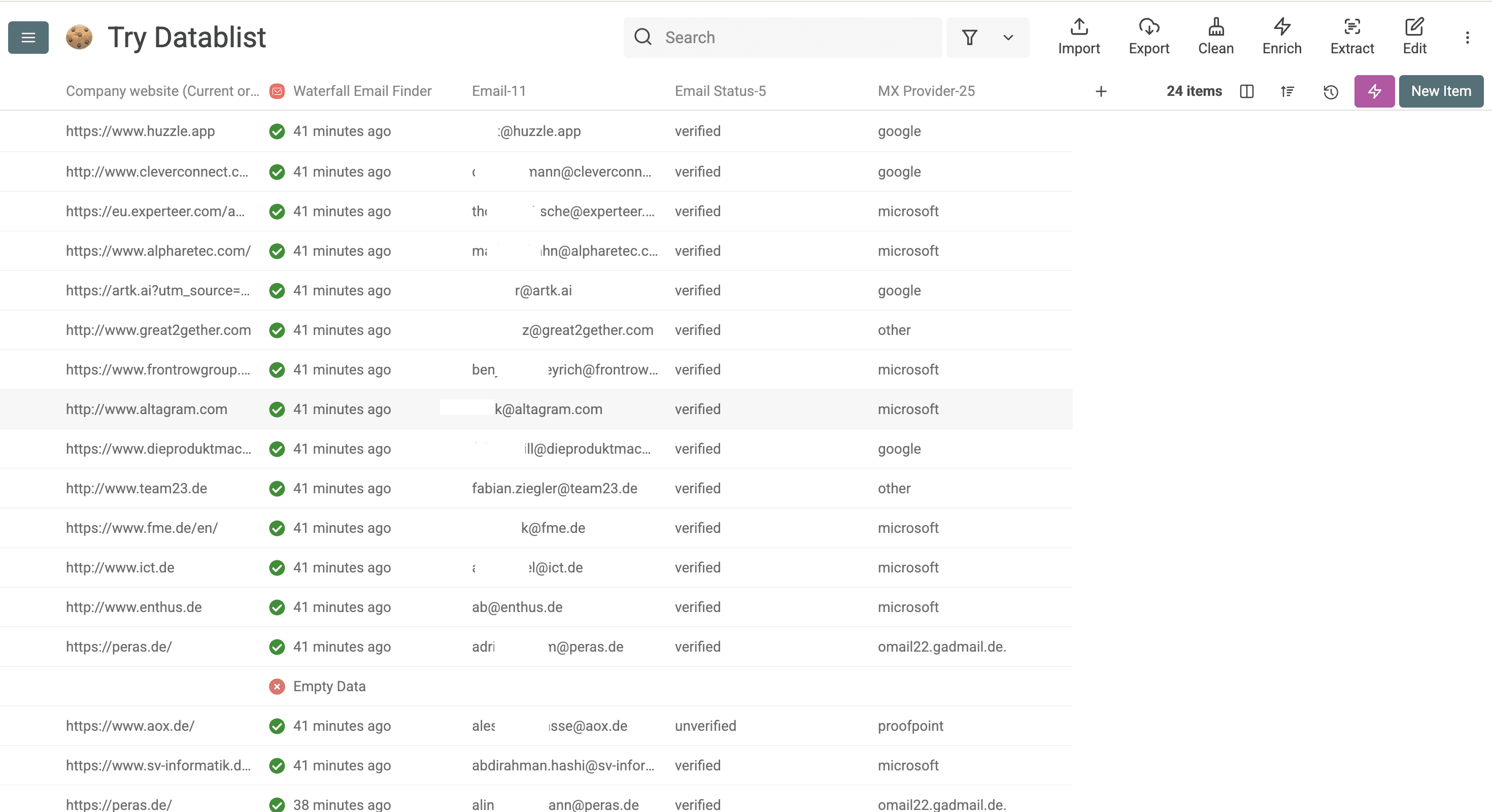1492x812 pixels.
Task: Expand the filter options chevron
Action: coord(1008,37)
